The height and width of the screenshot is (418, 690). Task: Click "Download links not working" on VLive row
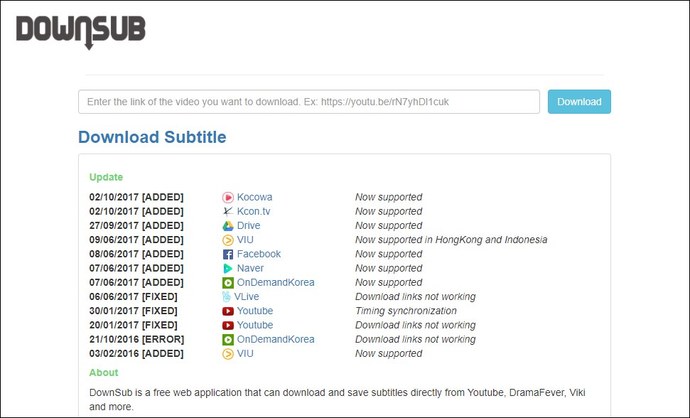(x=415, y=297)
